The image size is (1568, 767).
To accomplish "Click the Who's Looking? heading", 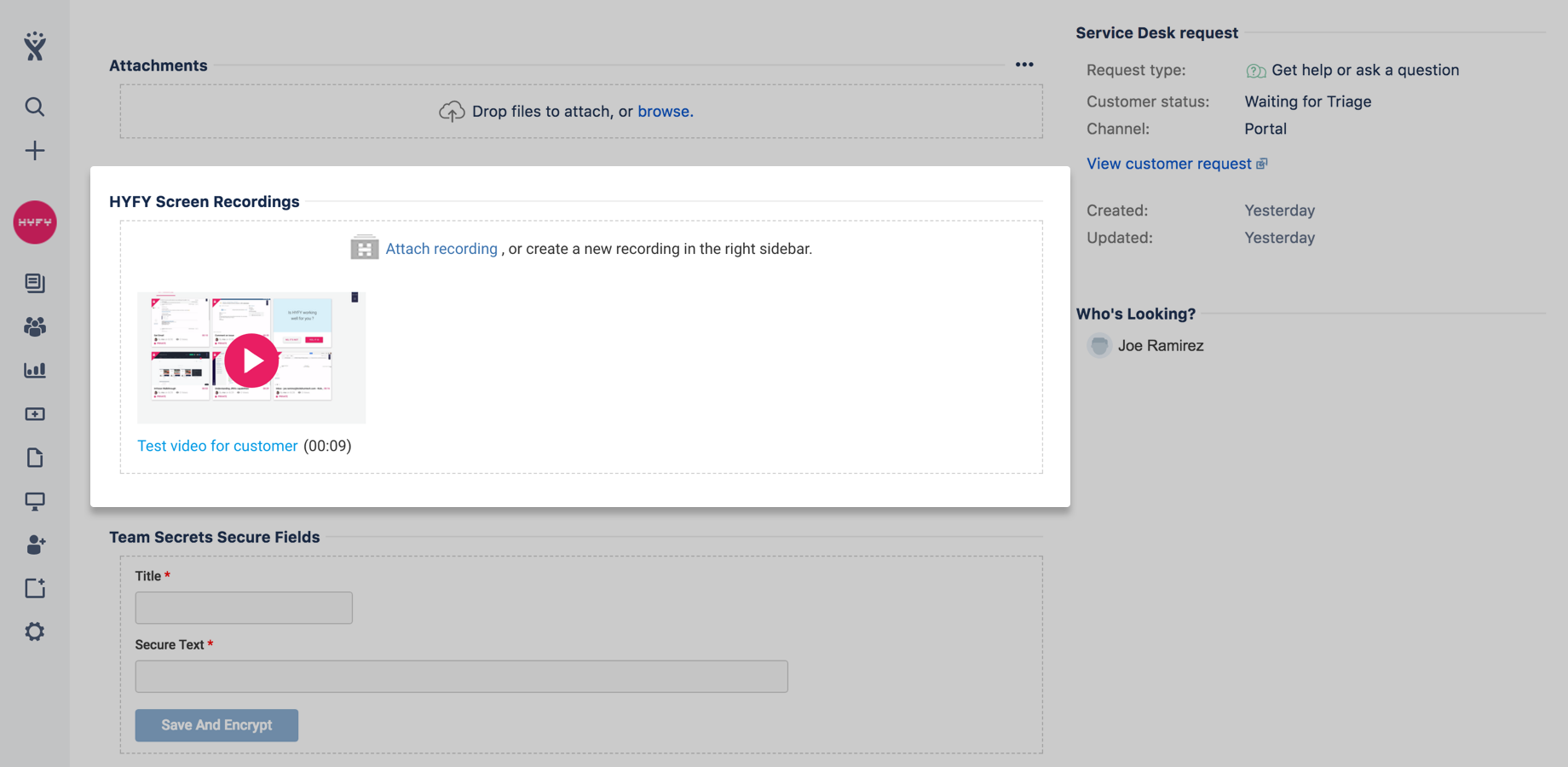I will pos(1136,314).
